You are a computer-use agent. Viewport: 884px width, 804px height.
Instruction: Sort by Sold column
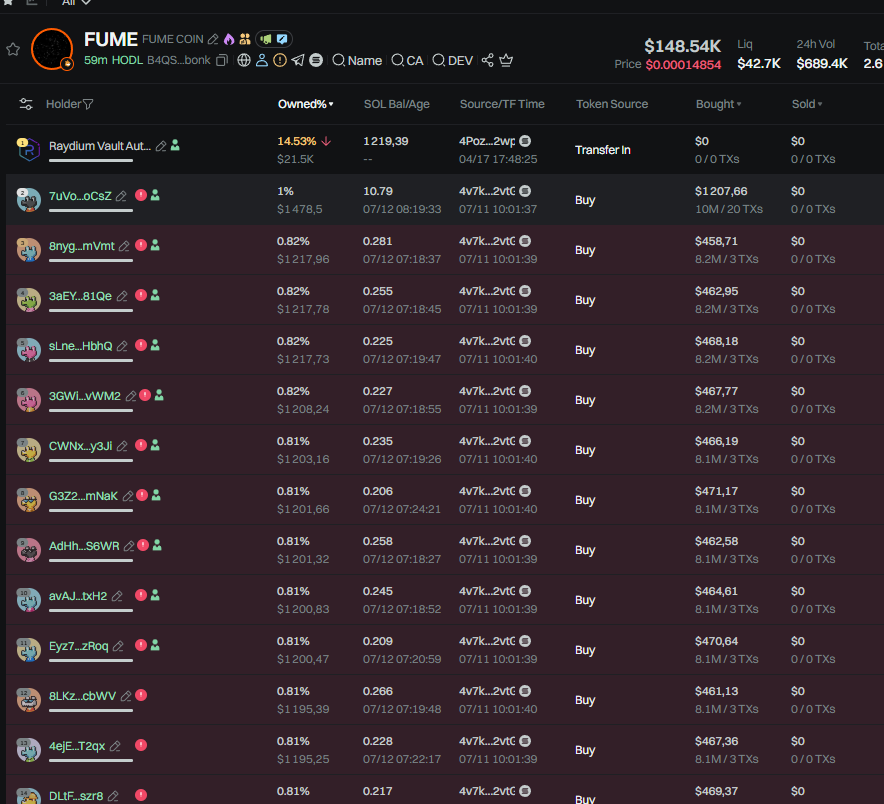tap(807, 104)
